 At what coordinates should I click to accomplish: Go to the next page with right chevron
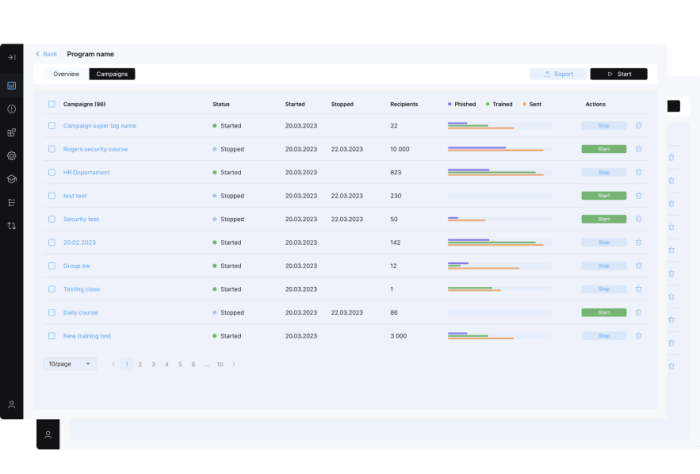point(234,364)
